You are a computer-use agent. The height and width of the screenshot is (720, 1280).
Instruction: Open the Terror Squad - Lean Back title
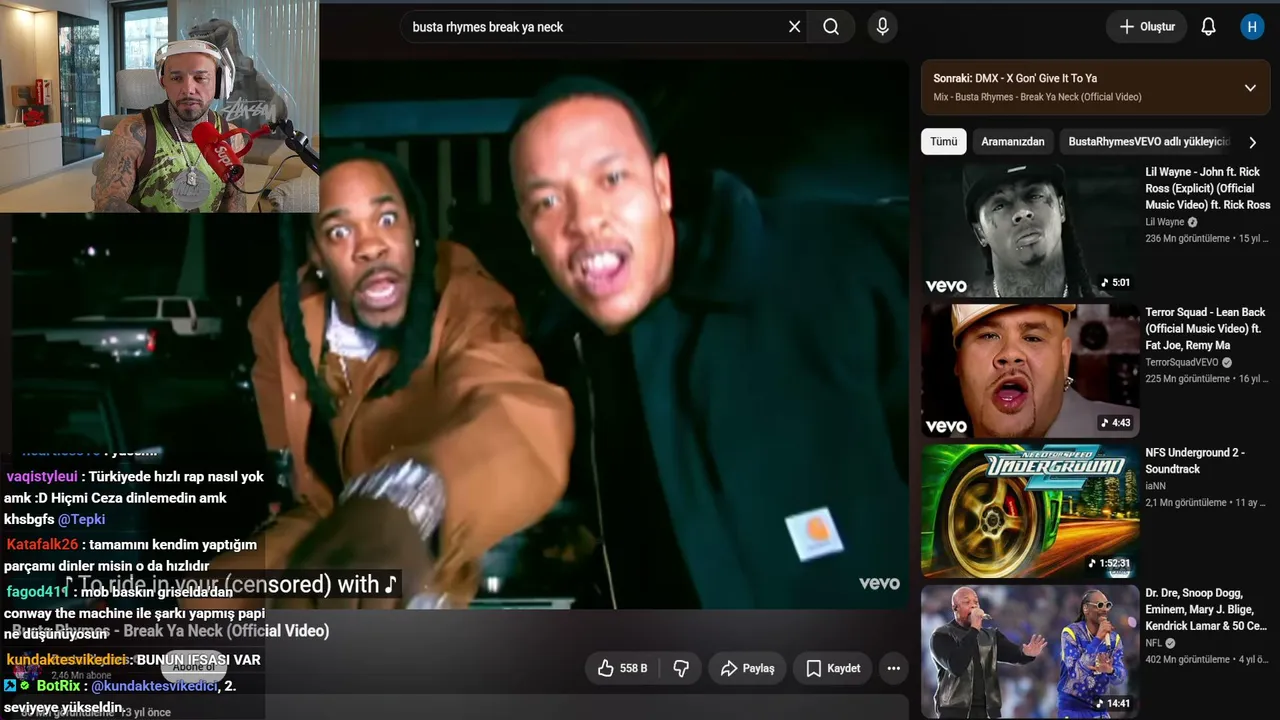[1205, 328]
